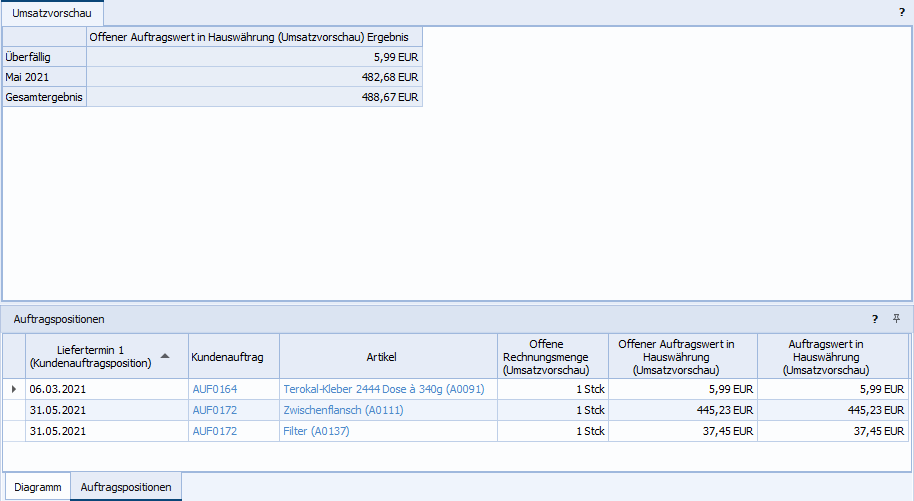Select the 06.03.2021 delivery date cell
914x501 pixels.
(58, 389)
